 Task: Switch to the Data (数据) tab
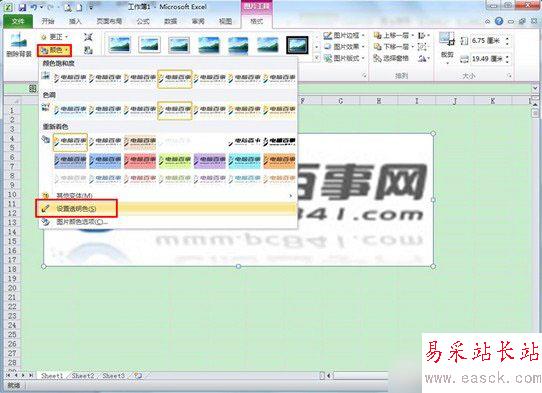(170, 21)
